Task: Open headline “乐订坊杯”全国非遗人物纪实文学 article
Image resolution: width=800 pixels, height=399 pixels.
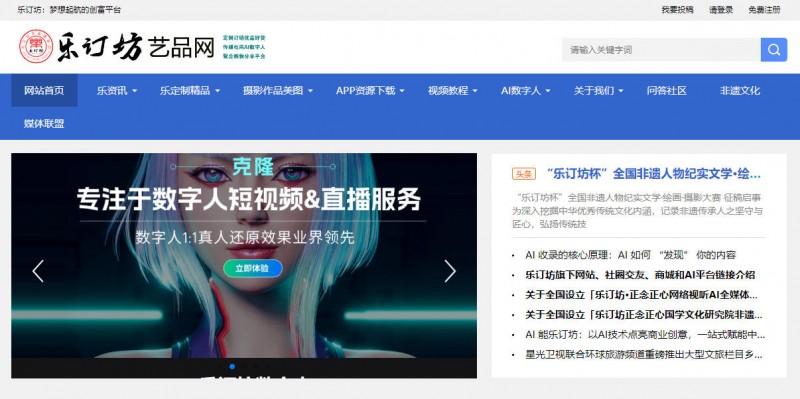Action: pos(653,174)
